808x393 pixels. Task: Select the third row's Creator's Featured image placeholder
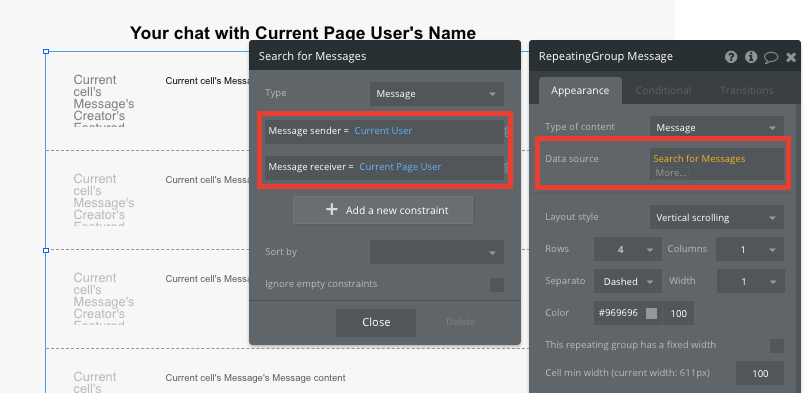104,298
